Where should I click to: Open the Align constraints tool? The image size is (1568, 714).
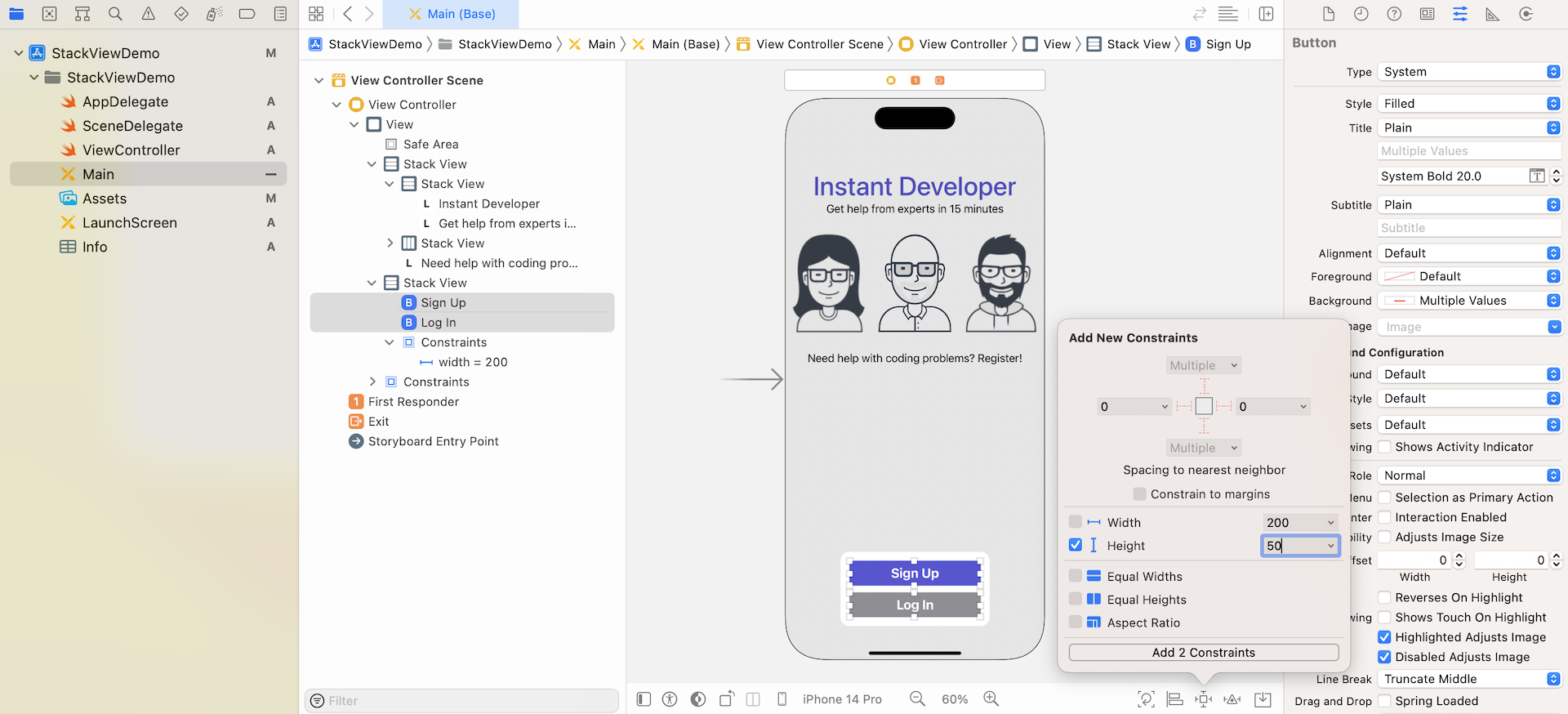point(1175,699)
